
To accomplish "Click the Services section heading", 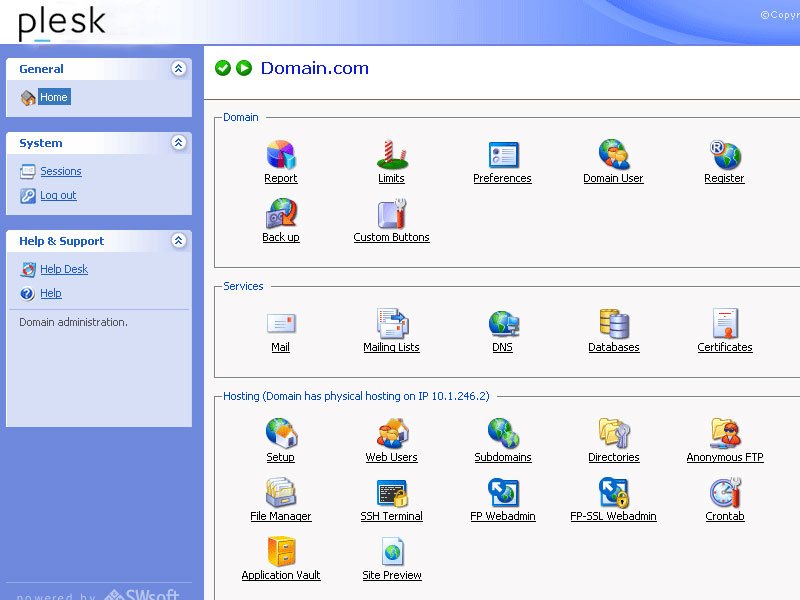I will pos(243,286).
